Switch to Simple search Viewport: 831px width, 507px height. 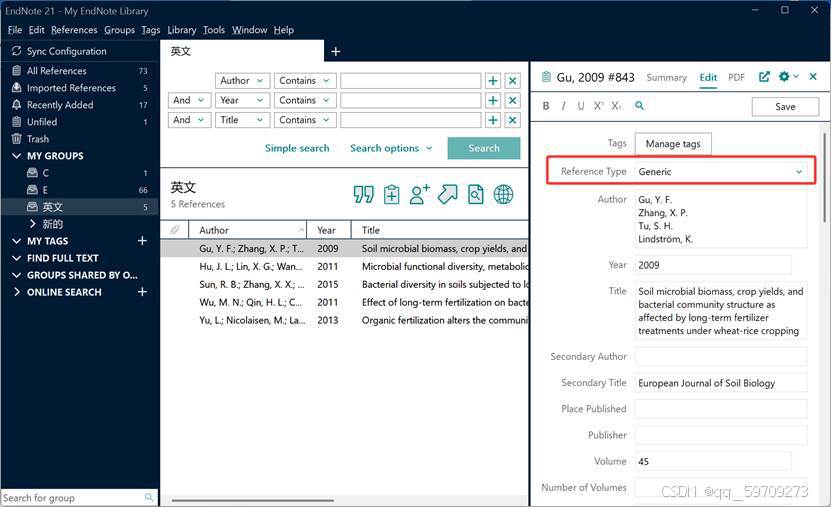[297, 148]
